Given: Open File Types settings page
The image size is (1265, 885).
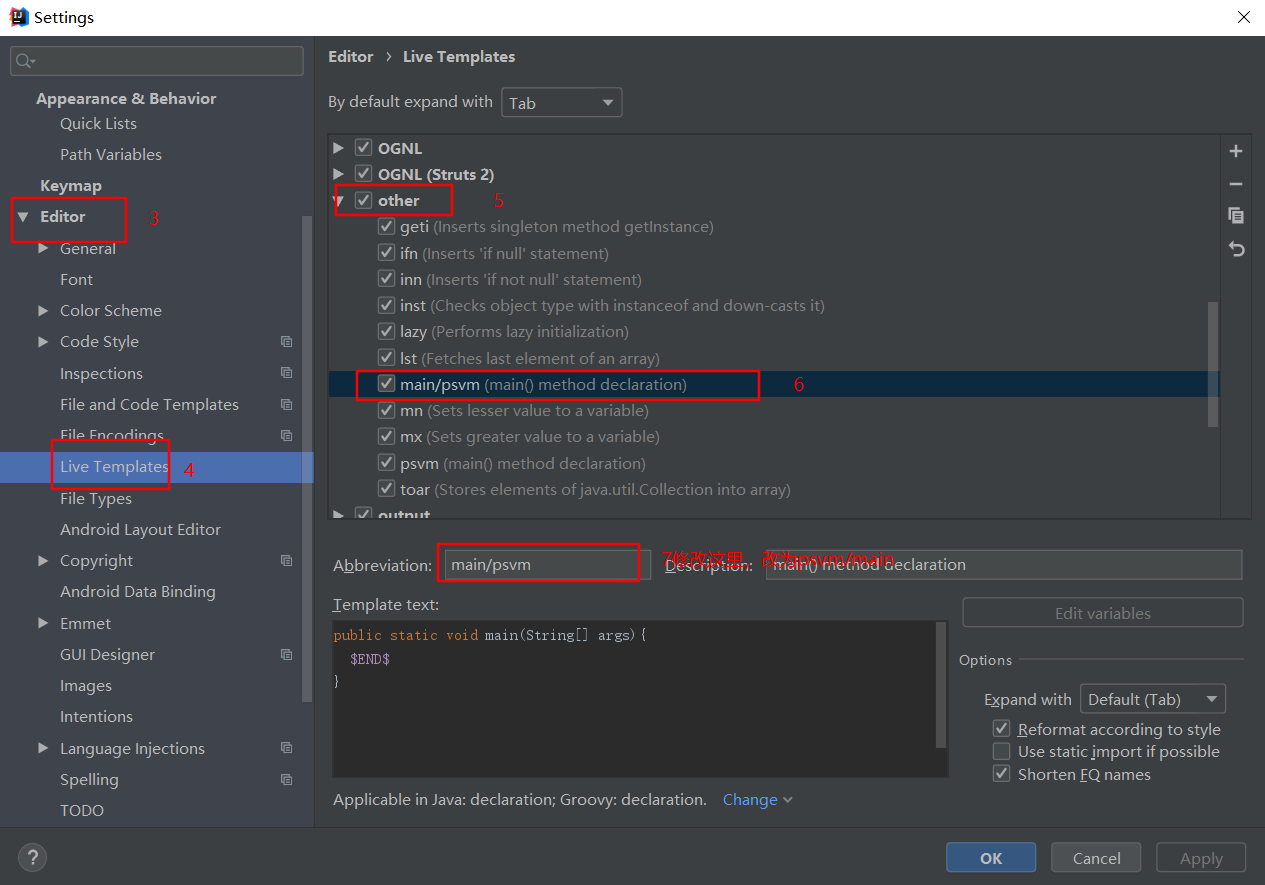Looking at the screenshot, I should click(x=96, y=498).
